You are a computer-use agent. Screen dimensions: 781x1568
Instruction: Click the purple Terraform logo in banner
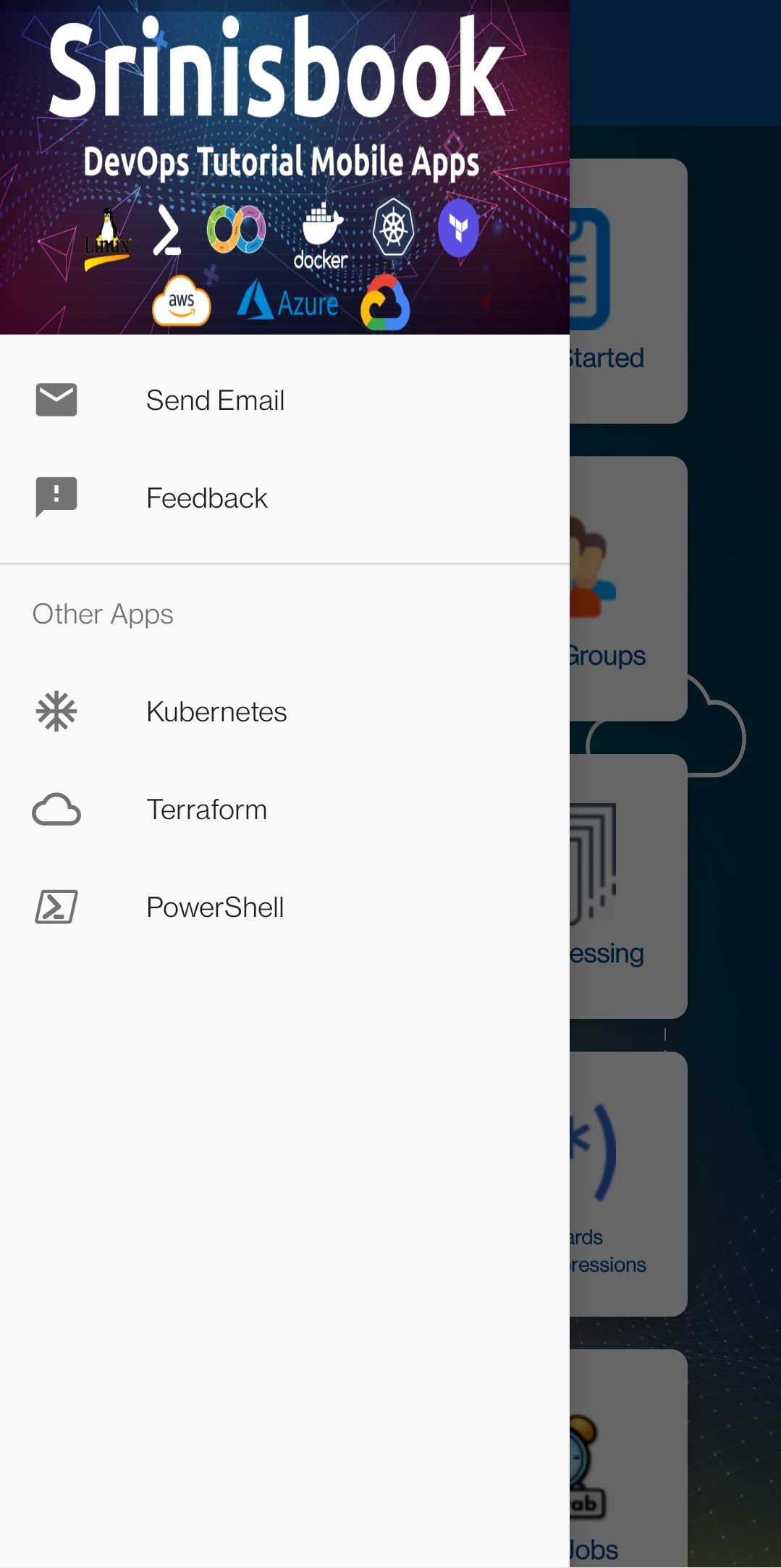pos(458,229)
